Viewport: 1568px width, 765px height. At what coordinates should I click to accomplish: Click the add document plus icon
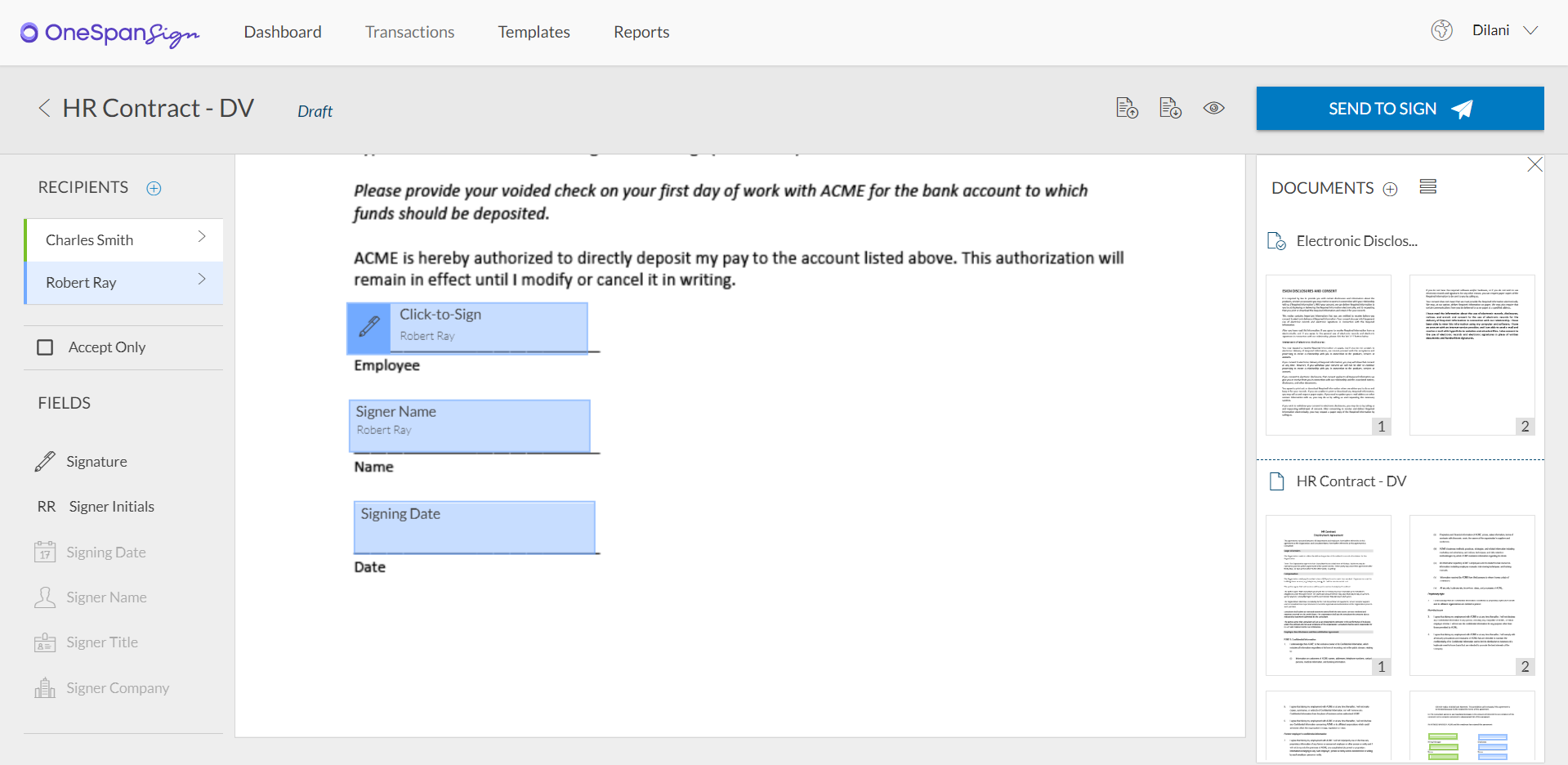[x=1390, y=190]
